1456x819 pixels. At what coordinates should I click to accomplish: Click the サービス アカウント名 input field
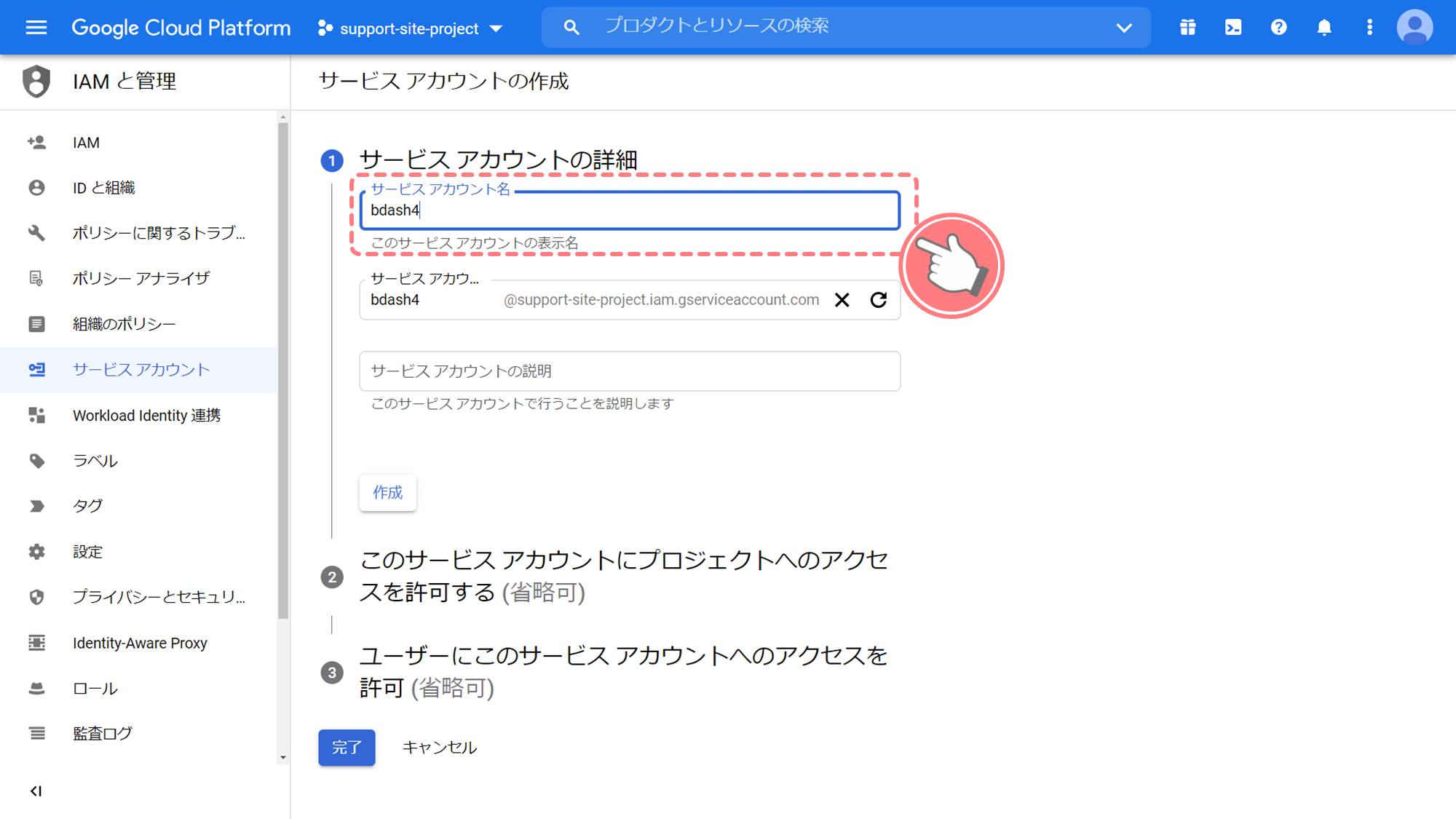point(630,210)
